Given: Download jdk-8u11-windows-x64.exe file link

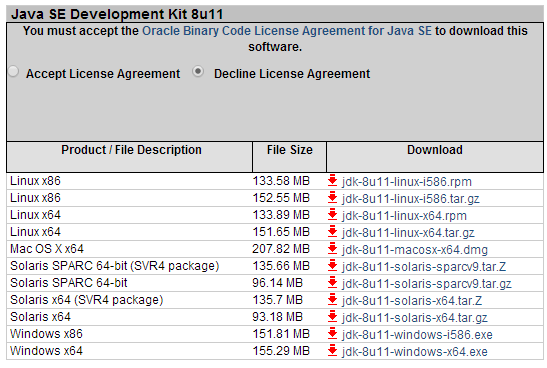Looking at the screenshot, I should click(415, 352).
